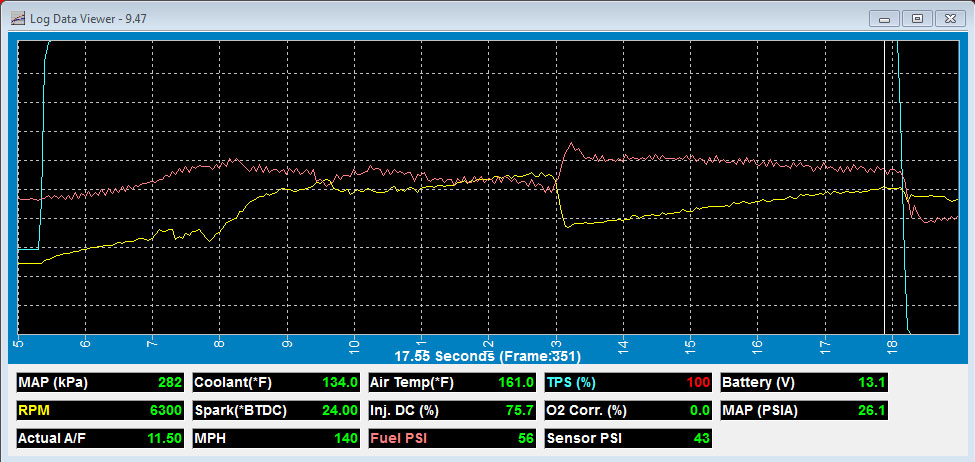Click the Spark value 24.00
The image size is (975, 462).
(340, 411)
